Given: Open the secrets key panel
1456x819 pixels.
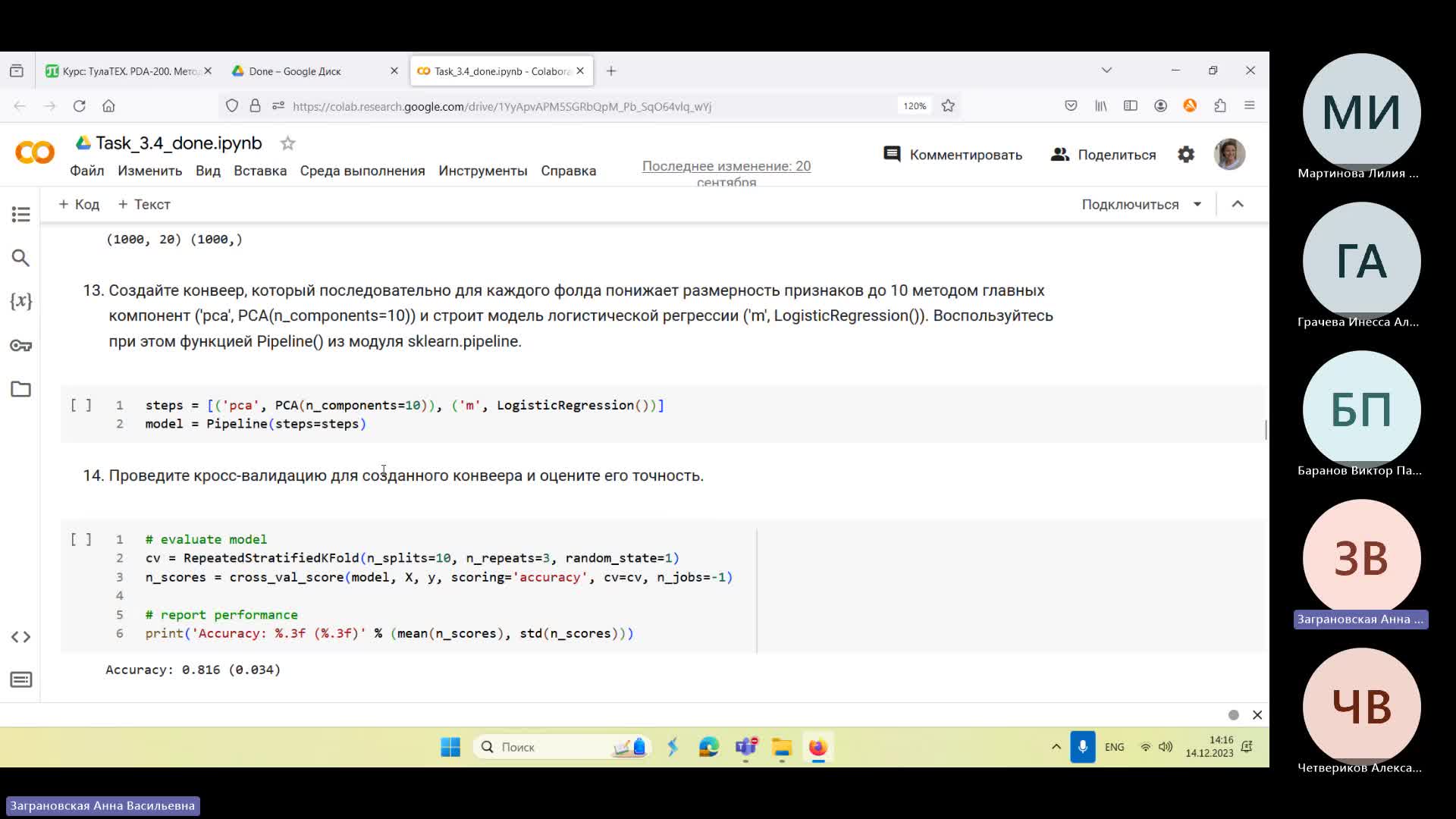Looking at the screenshot, I should tap(21, 346).
